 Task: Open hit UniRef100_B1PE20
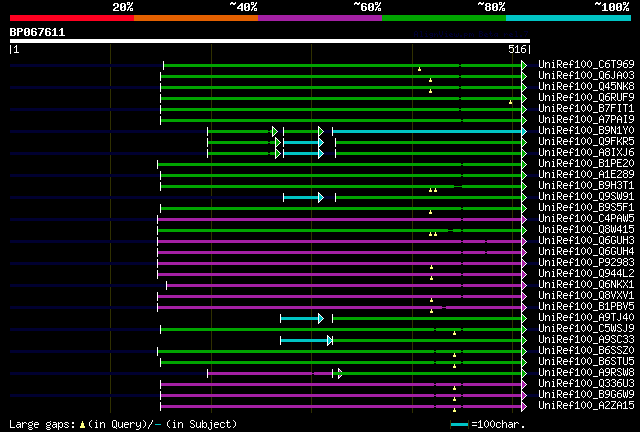tap(586, 163)
